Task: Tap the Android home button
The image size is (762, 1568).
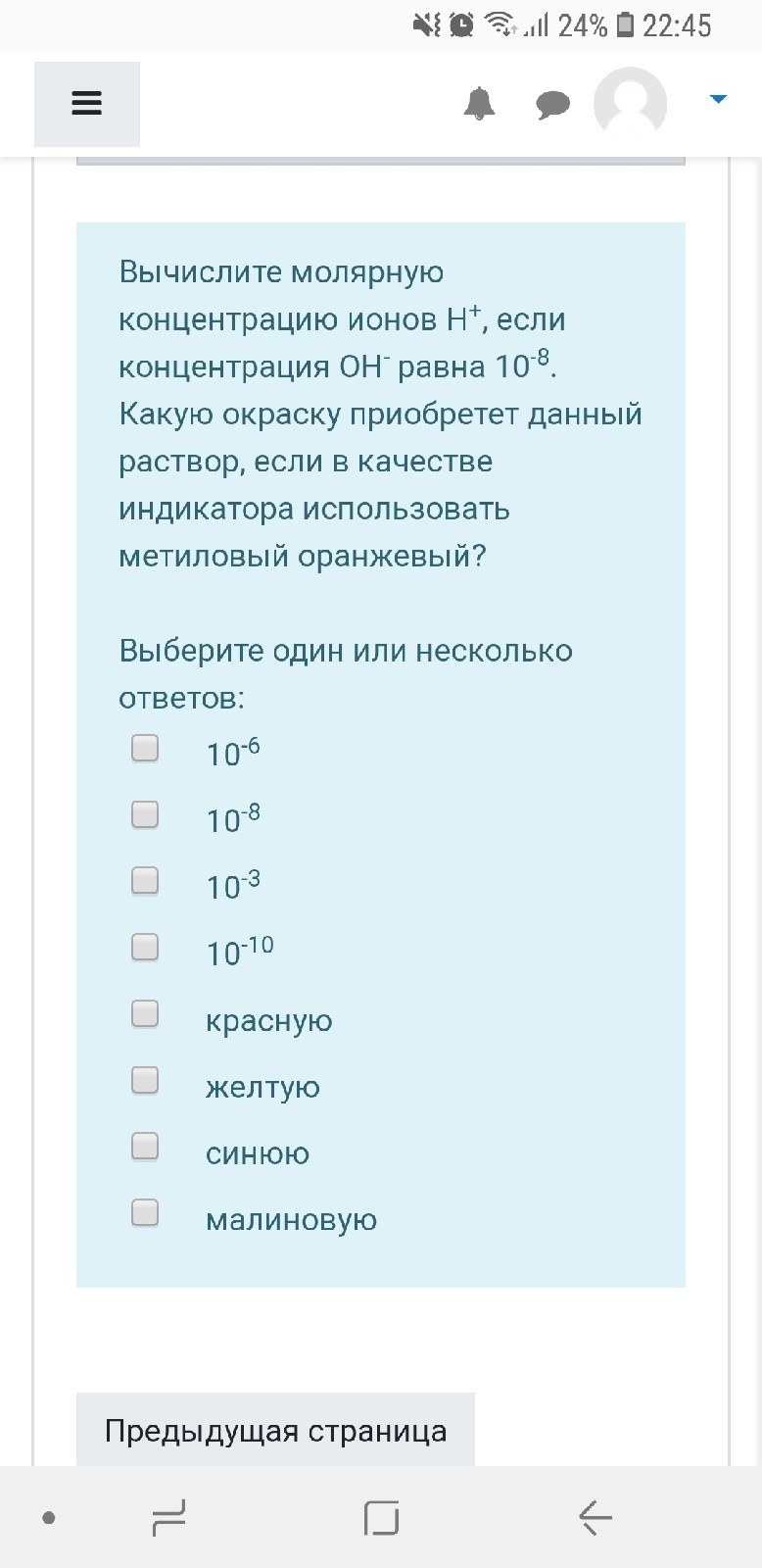Action: (x=381, y=1518)
